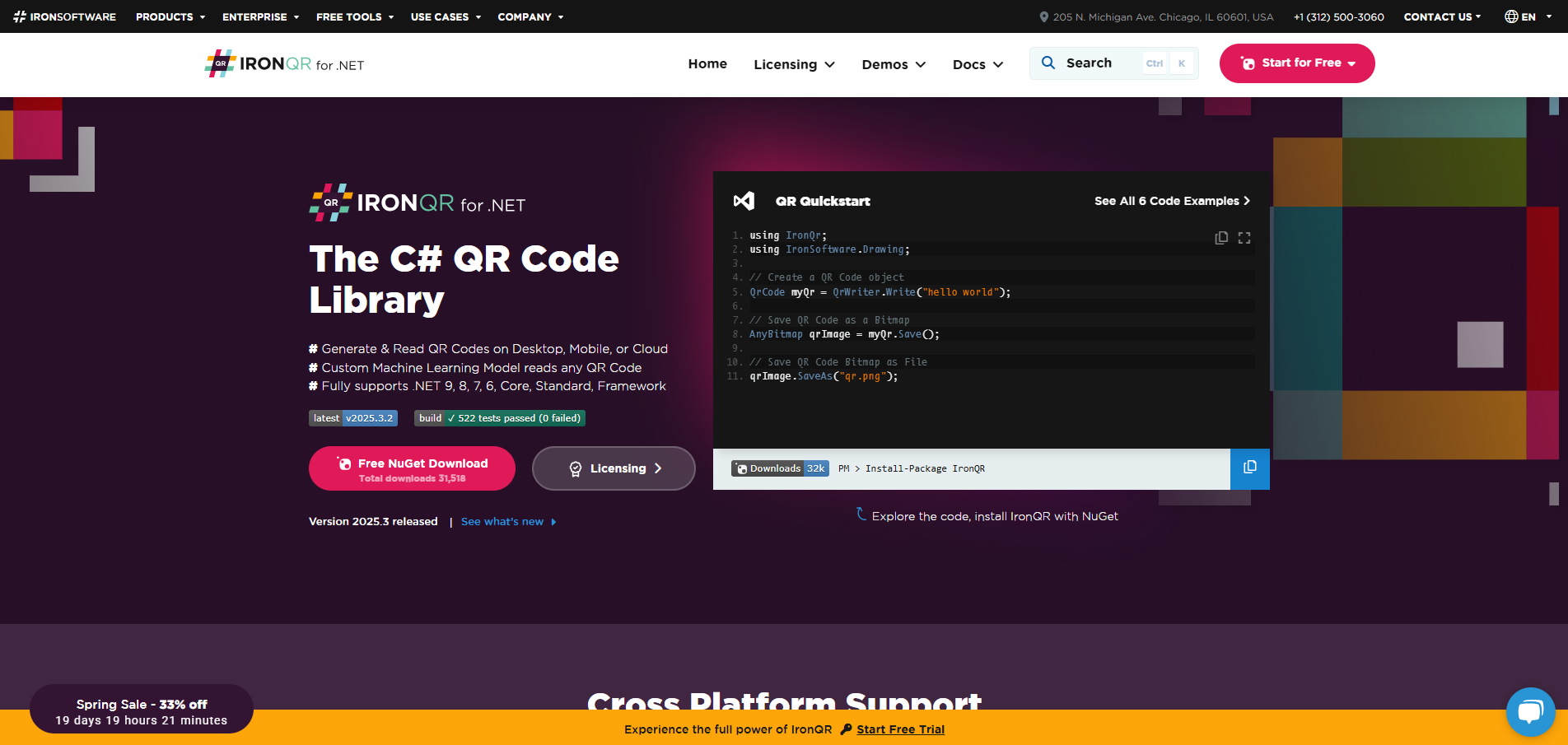The height and width of the screenshot is (745, 1568).
Task: Open the See what's new link
Action: (x=508, y=522)
